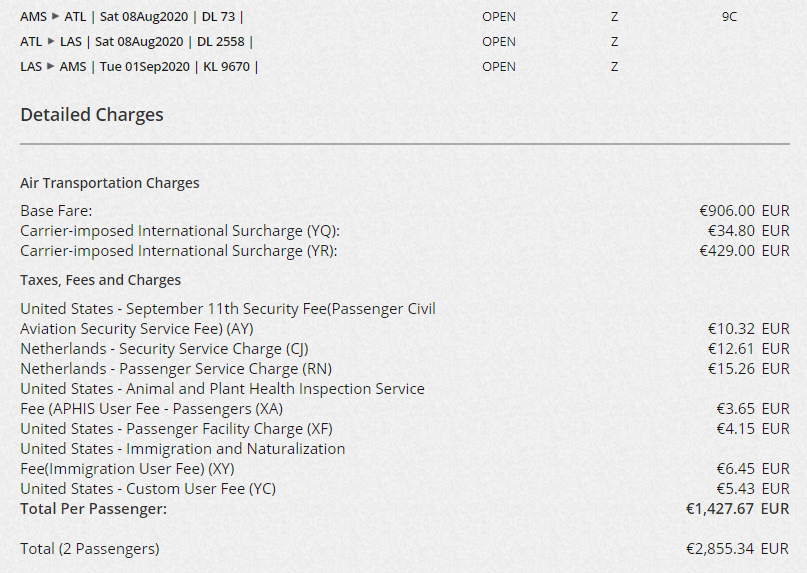
Task: Click OPEN status for the LAS to AMS flight
Action: point(499,67)
